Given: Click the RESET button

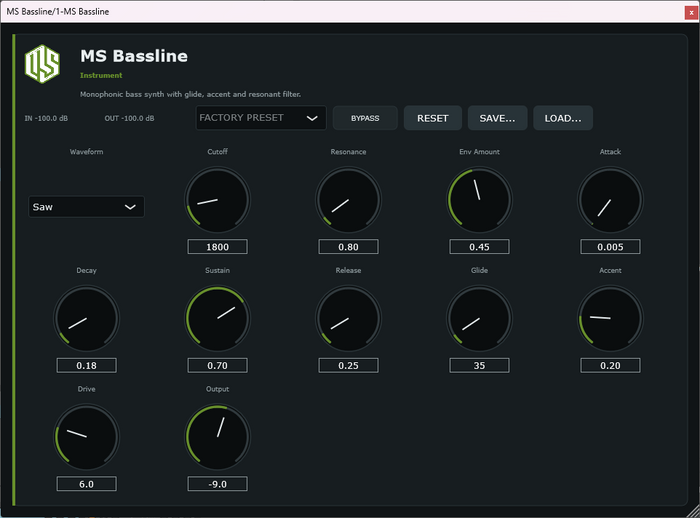Looking at the screenshot, I should tap(432, 118).
